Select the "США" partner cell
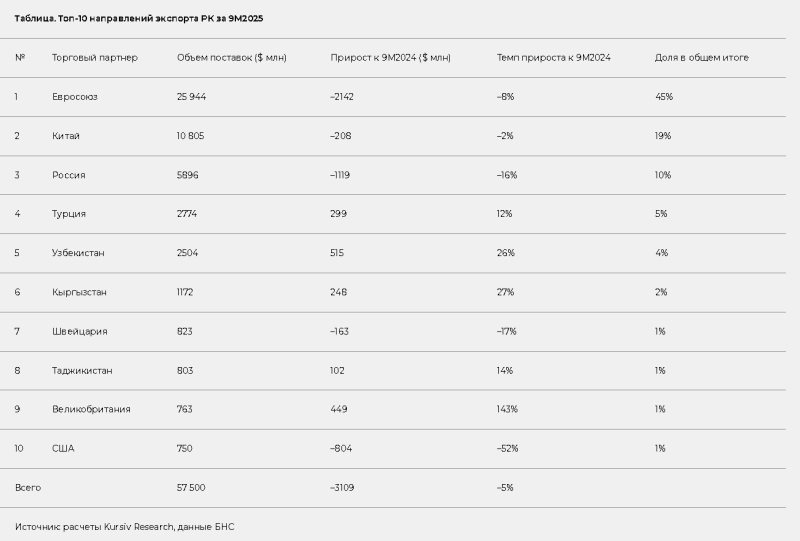Viewport: 800px width, 541px height. 63,448
